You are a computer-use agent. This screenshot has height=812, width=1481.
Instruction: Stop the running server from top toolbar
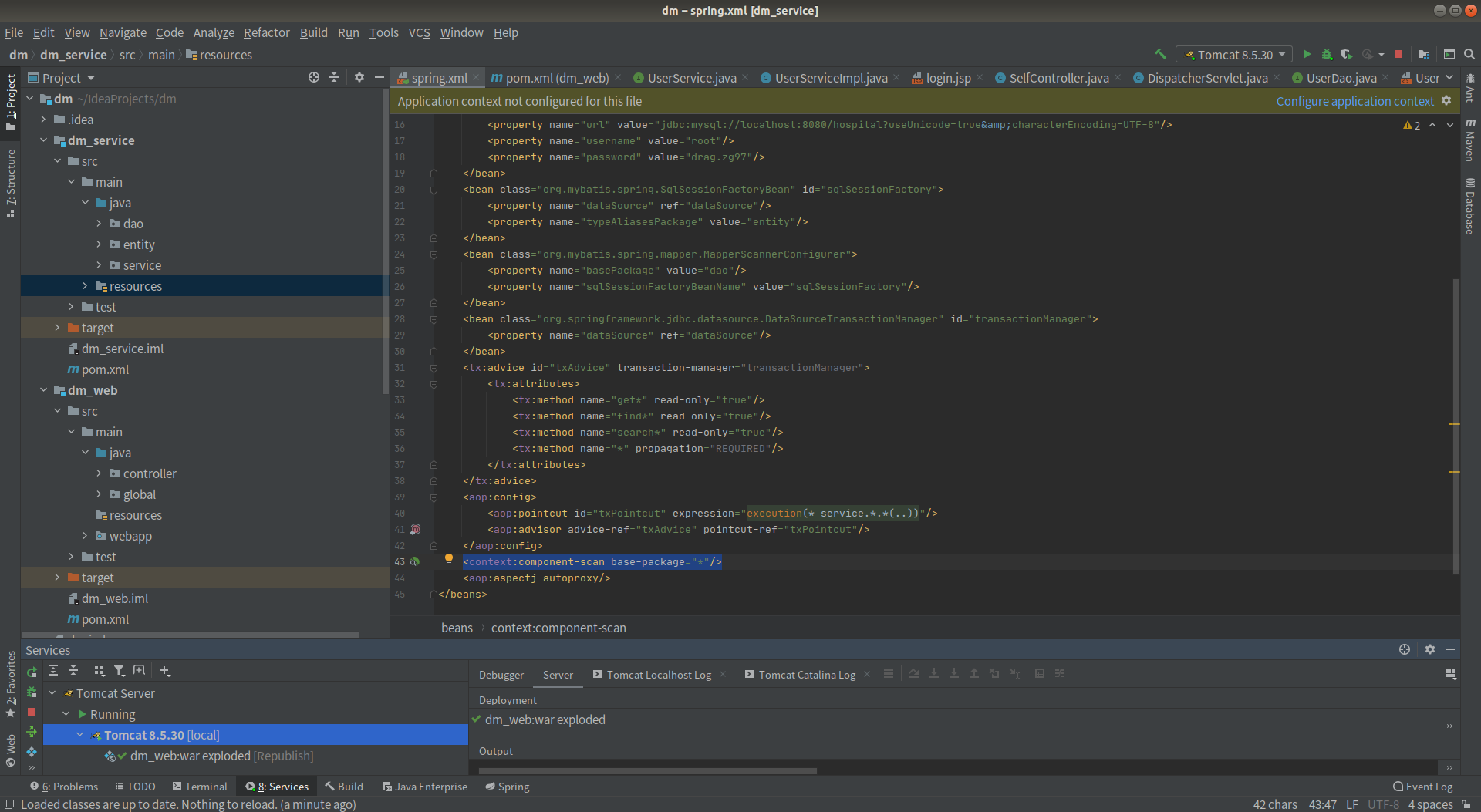click(x=1398, y=54)
